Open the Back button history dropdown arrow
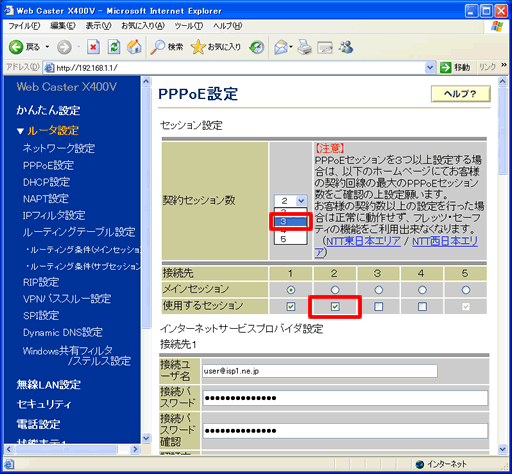This screenshot has height=474, width=512. (47, 47)
